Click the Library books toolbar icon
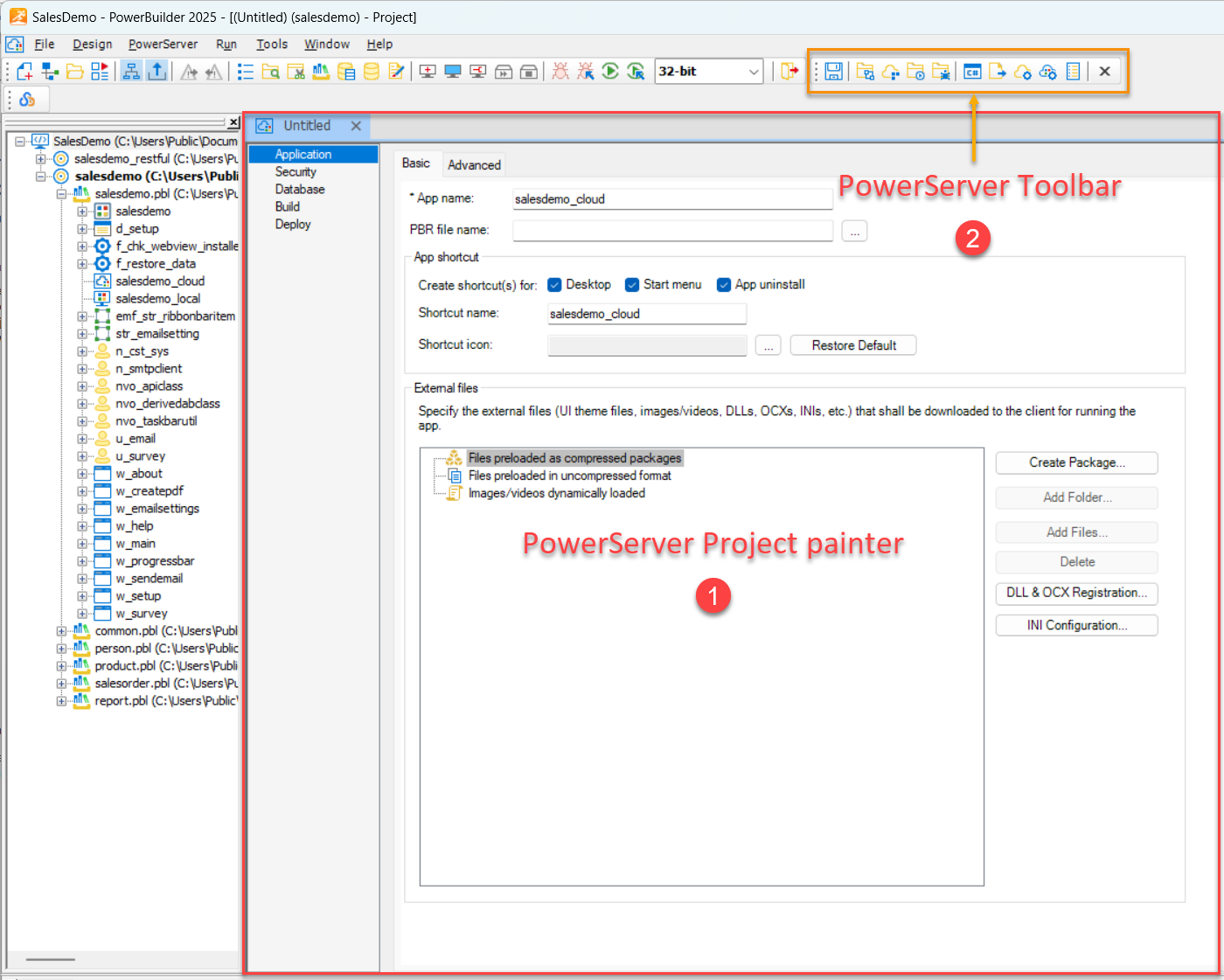 (x=321, y=72)
